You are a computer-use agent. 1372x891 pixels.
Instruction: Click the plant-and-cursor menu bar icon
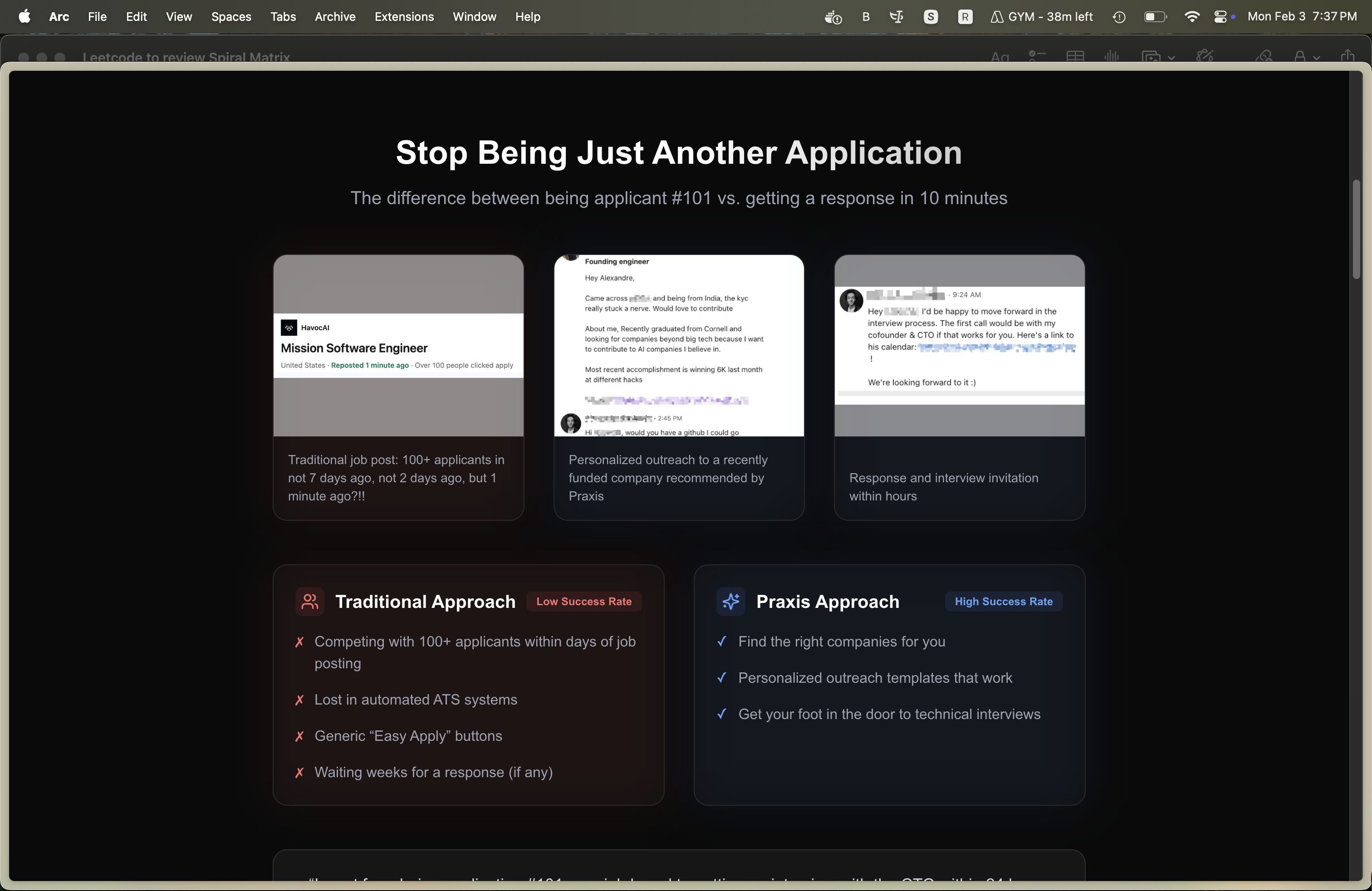click(897, 17)
